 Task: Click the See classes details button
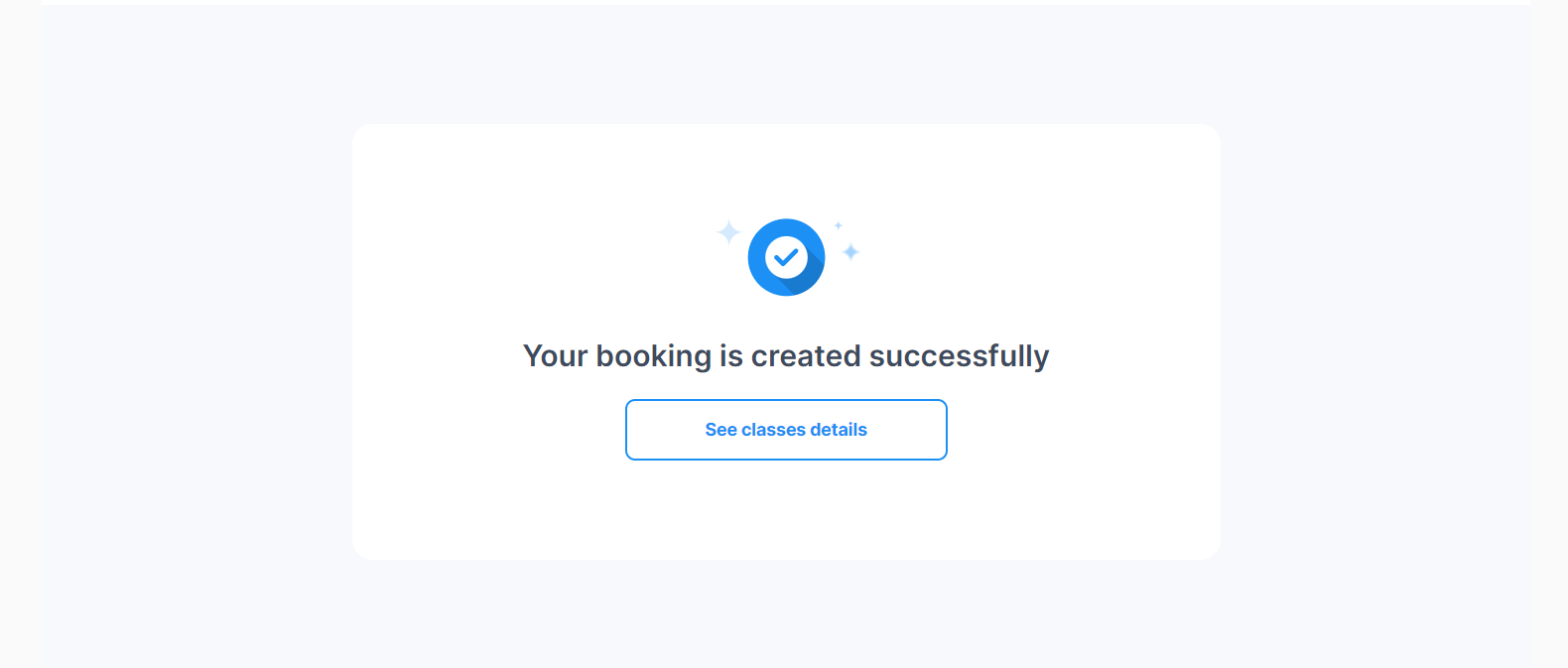click(786, 430)
